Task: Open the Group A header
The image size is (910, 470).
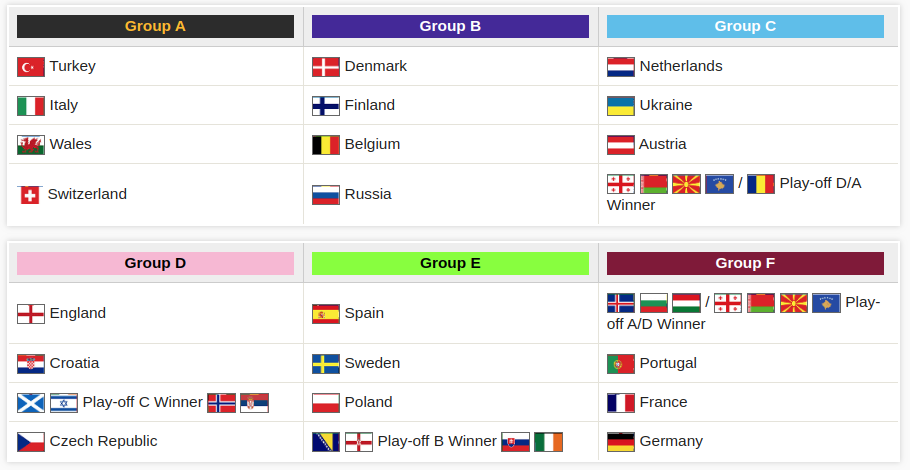Action: click(156, 26)
